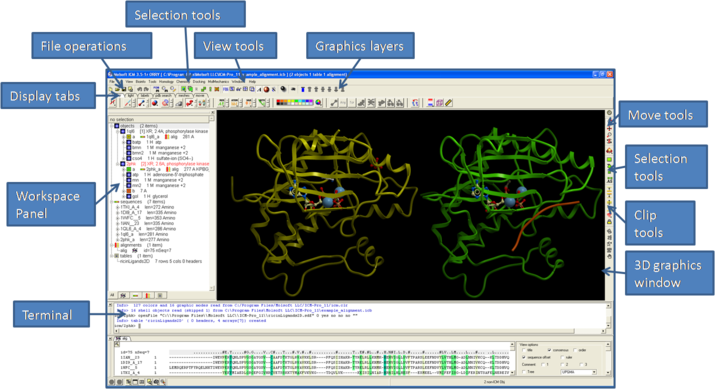Toggle the consensus checkbox in view options
715x389 pixels.
(x=549, y=350)
